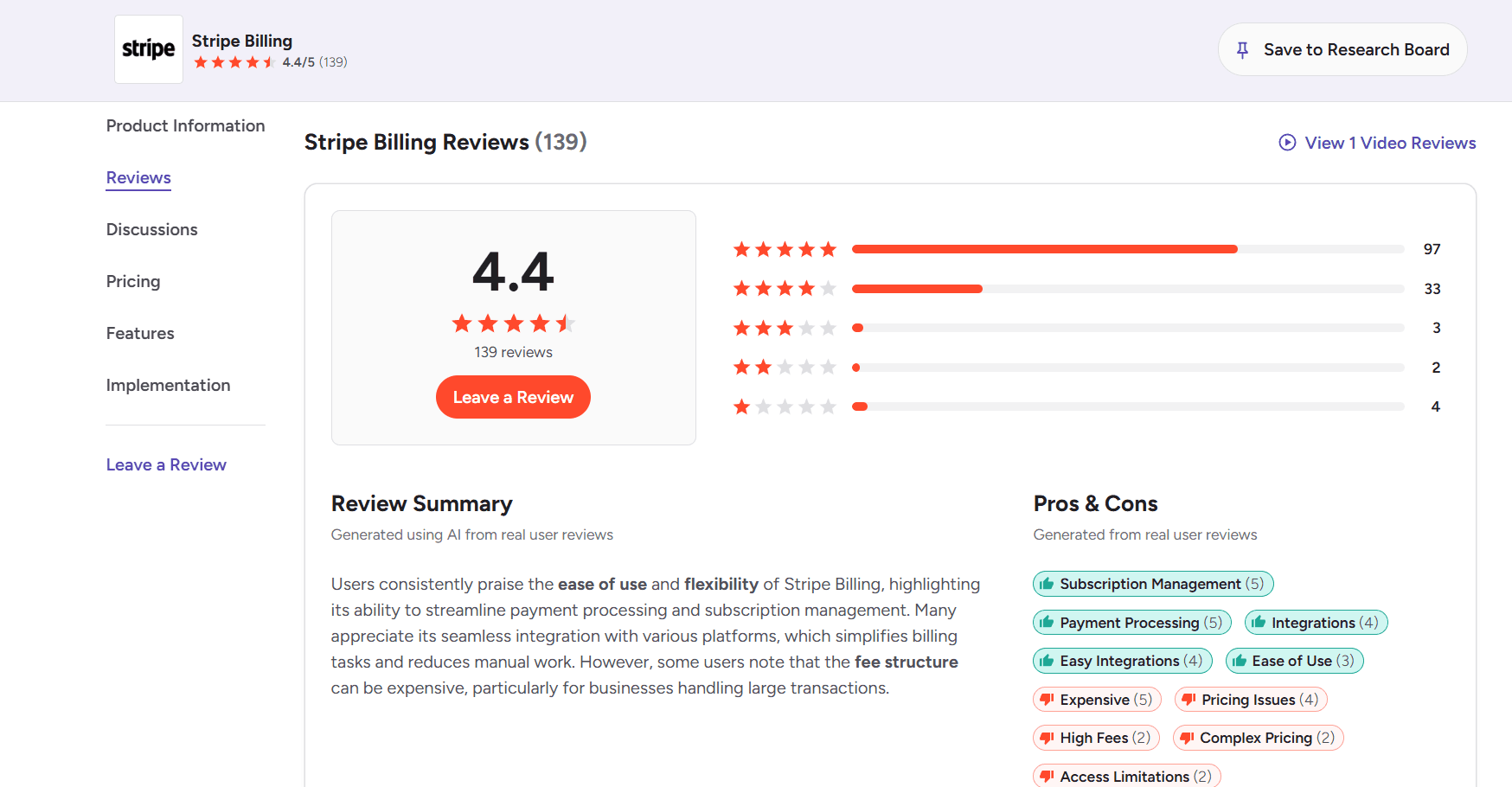Open Product Information in the sidebar
The height and width of the screenshot is (787, 1512).
click(186, 125)
